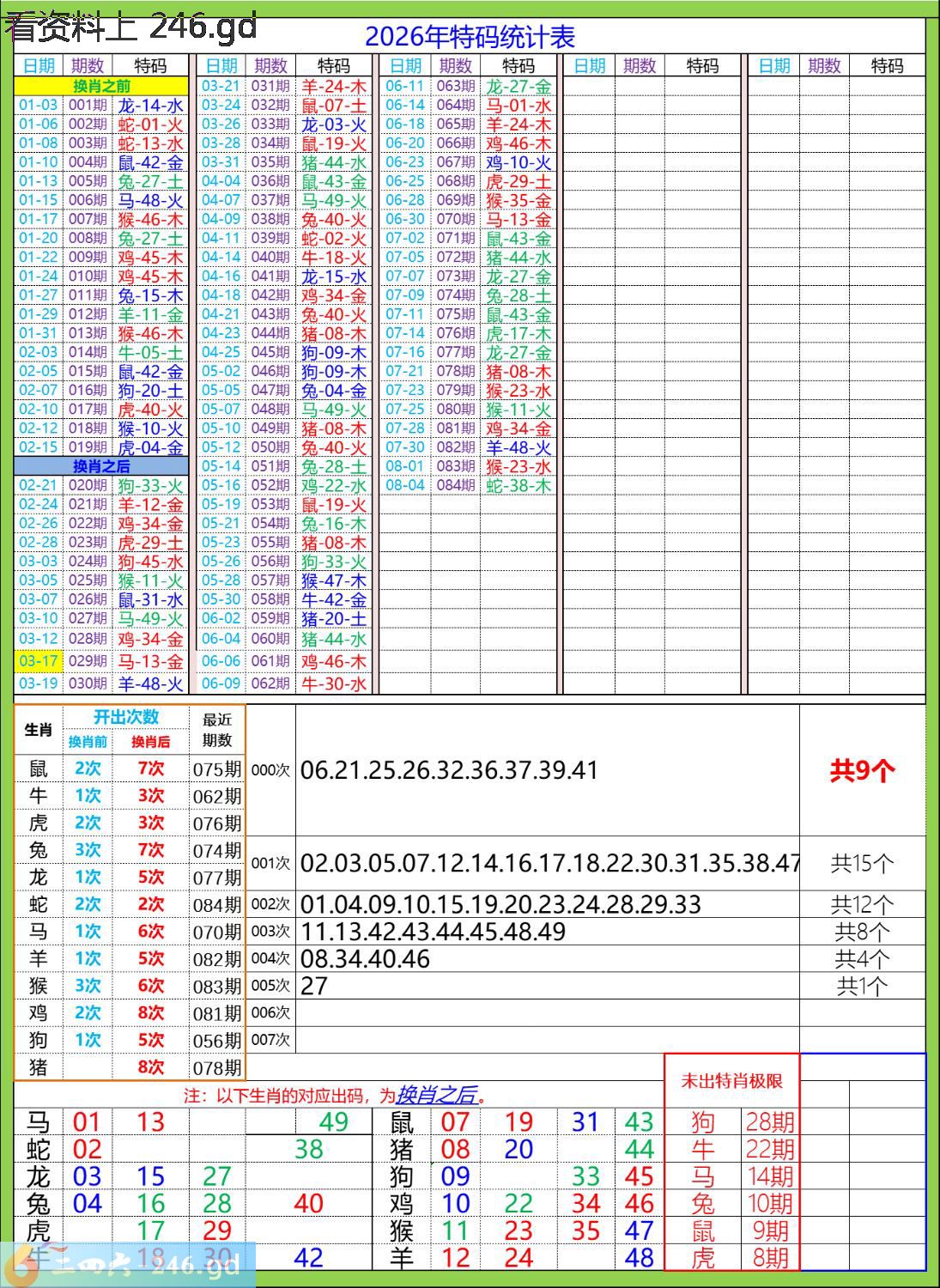Select the cell 羊-48-火 beside 082期
The height and width of the screenshot is (1288, 940).
pos(519,447)
